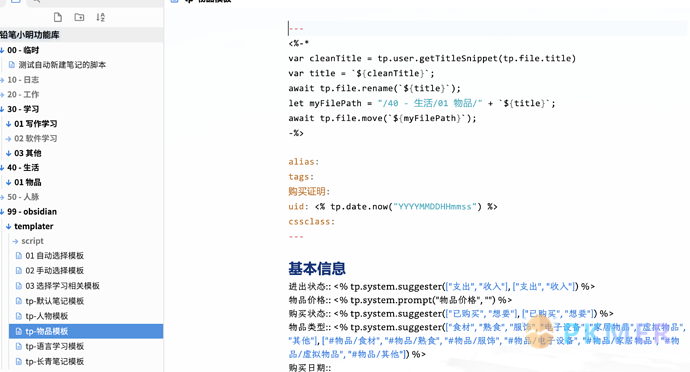Click the New folder icon
This screenshot has height=372, width=690.
[x=79, y=17]
